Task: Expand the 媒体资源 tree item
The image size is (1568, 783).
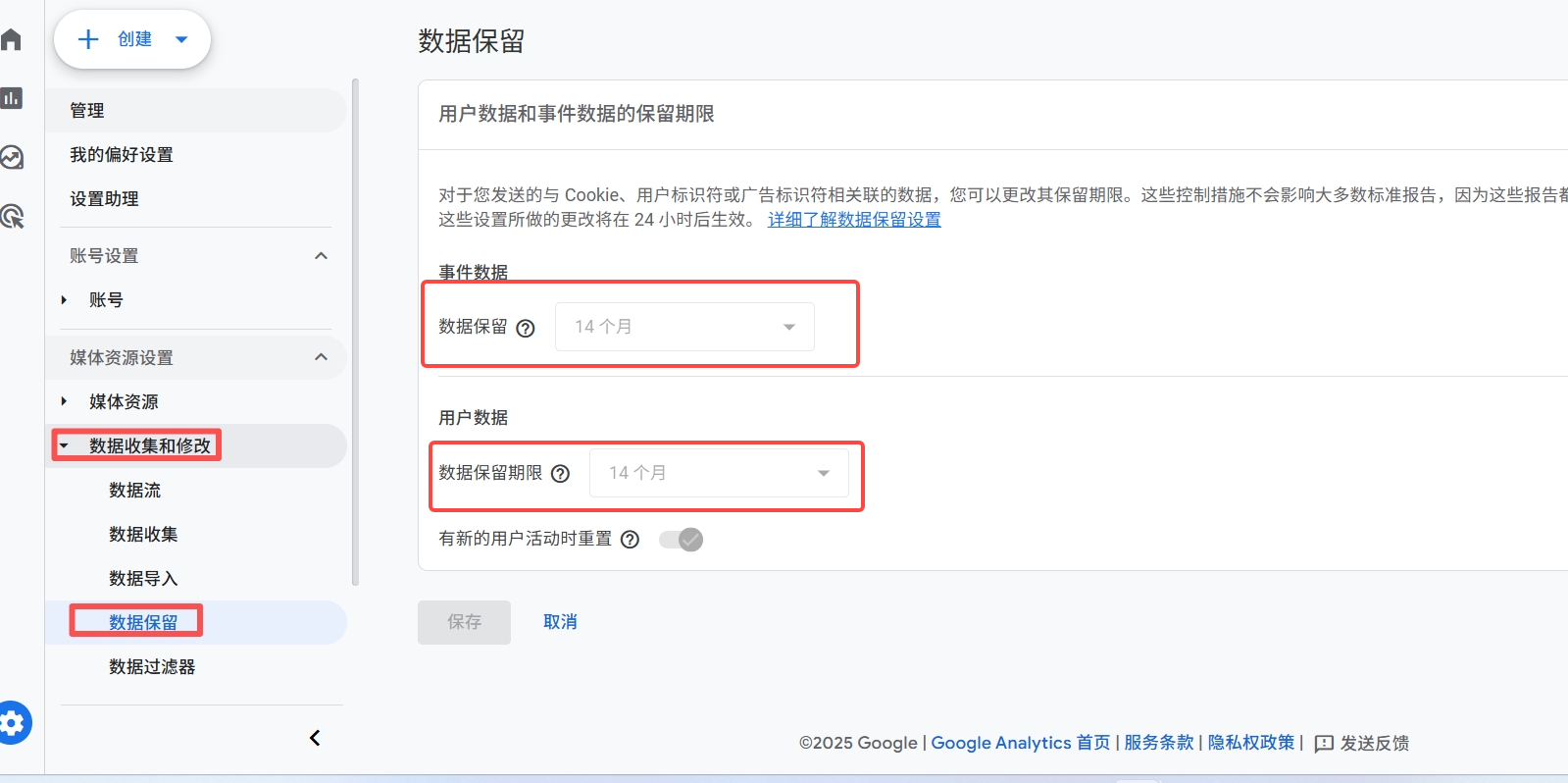Action: 65,401
